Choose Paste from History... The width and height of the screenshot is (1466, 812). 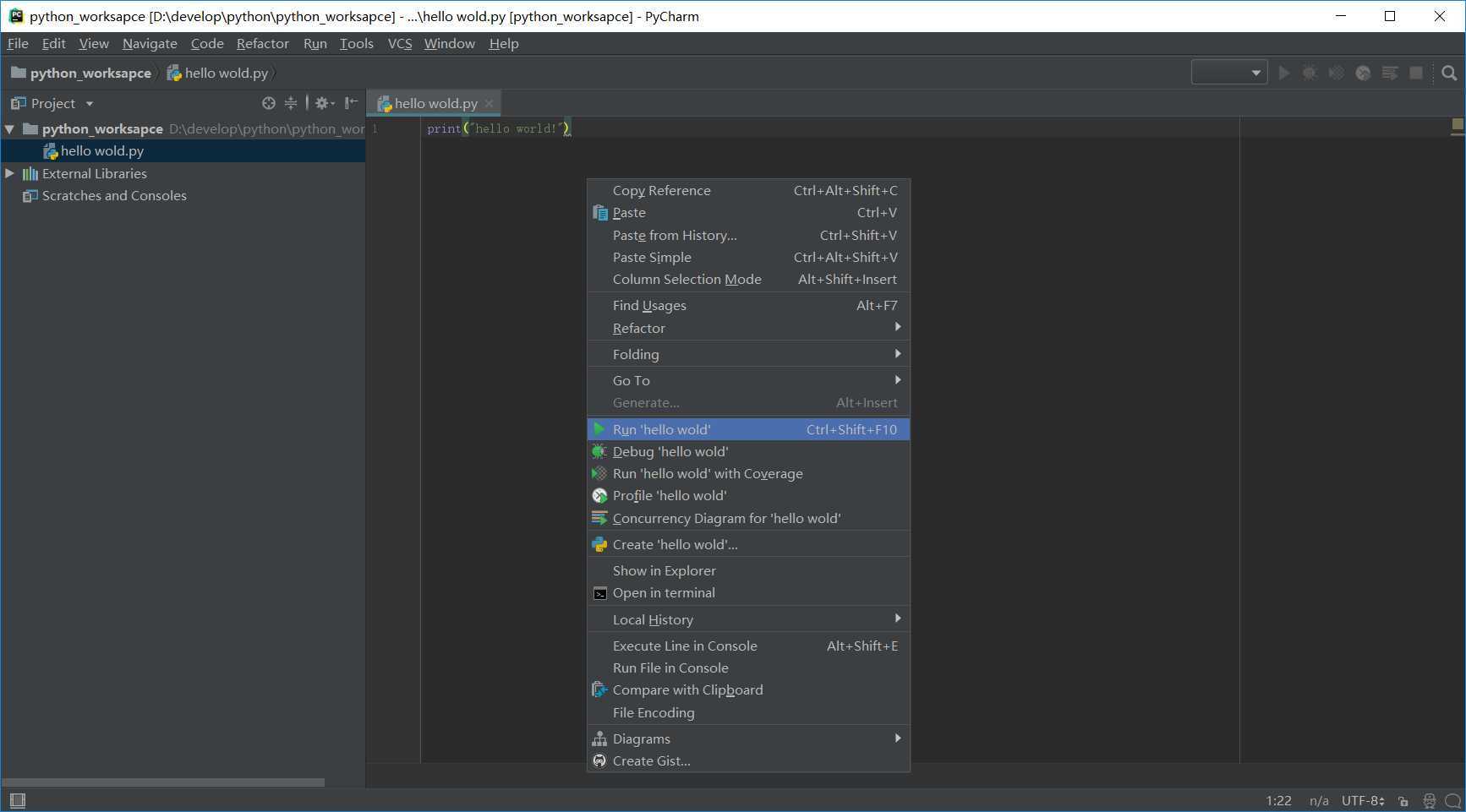(x=748, y=235)
